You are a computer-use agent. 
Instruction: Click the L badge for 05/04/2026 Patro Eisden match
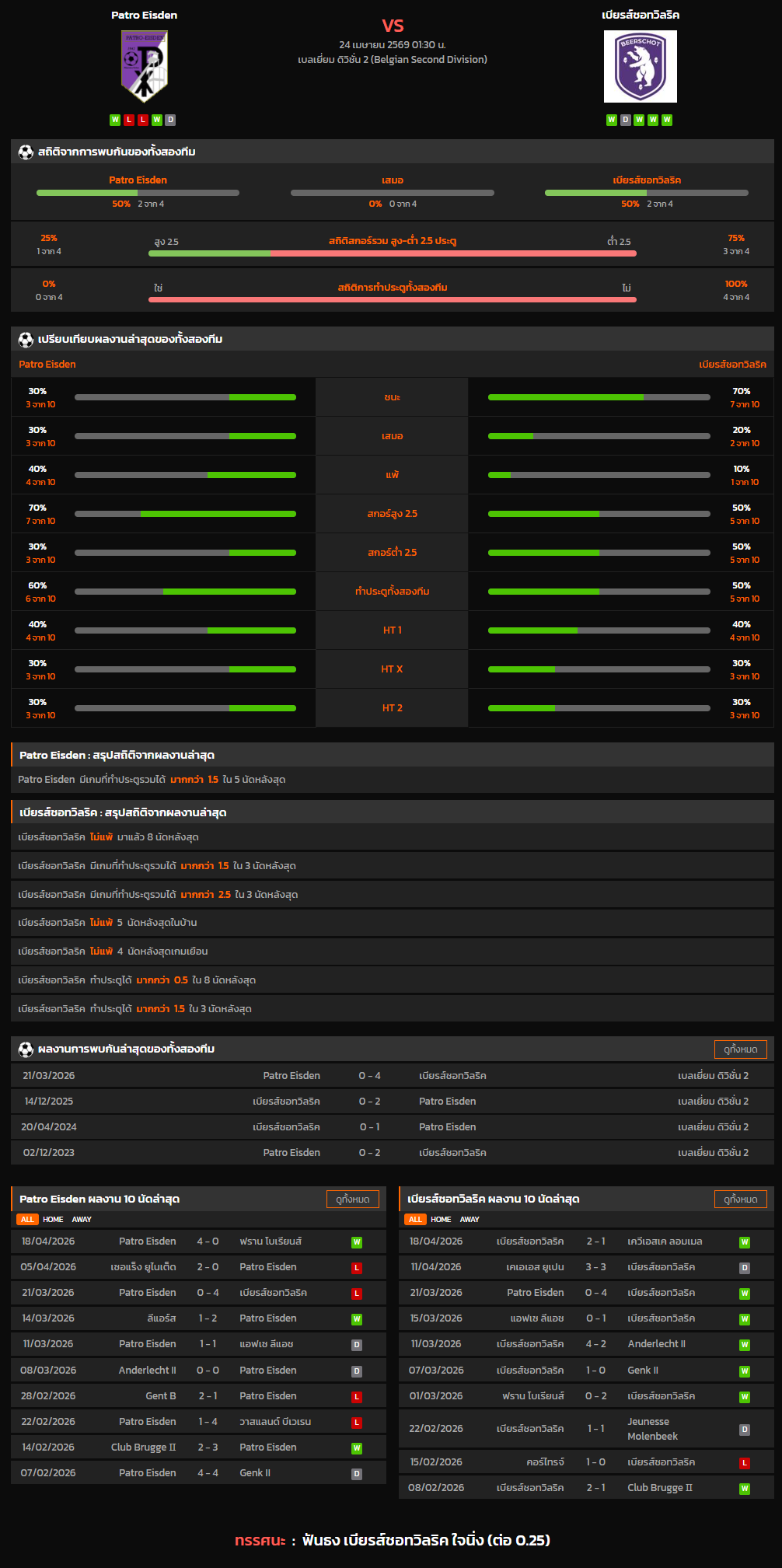tap(357, 1268)
